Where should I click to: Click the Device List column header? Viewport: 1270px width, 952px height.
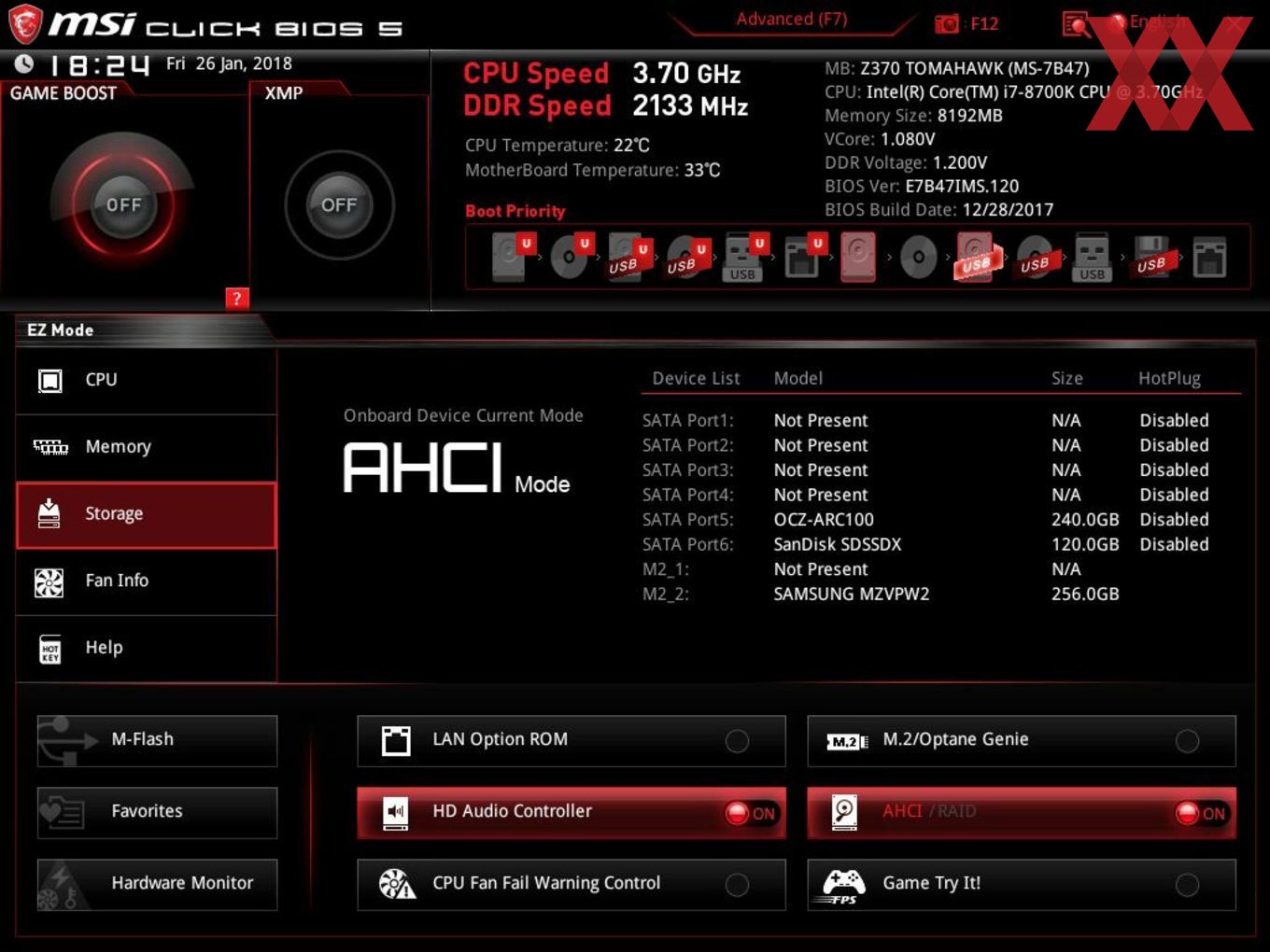pyautogui.click(x=696, y=378)
